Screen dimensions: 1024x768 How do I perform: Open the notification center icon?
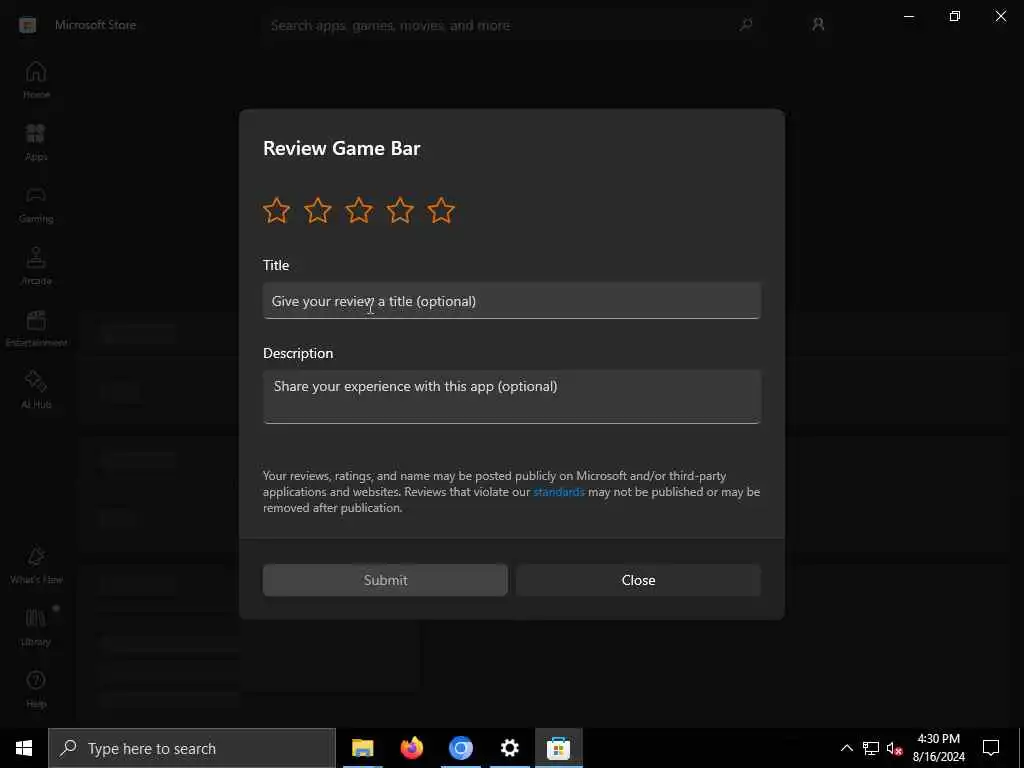[991, 748]
